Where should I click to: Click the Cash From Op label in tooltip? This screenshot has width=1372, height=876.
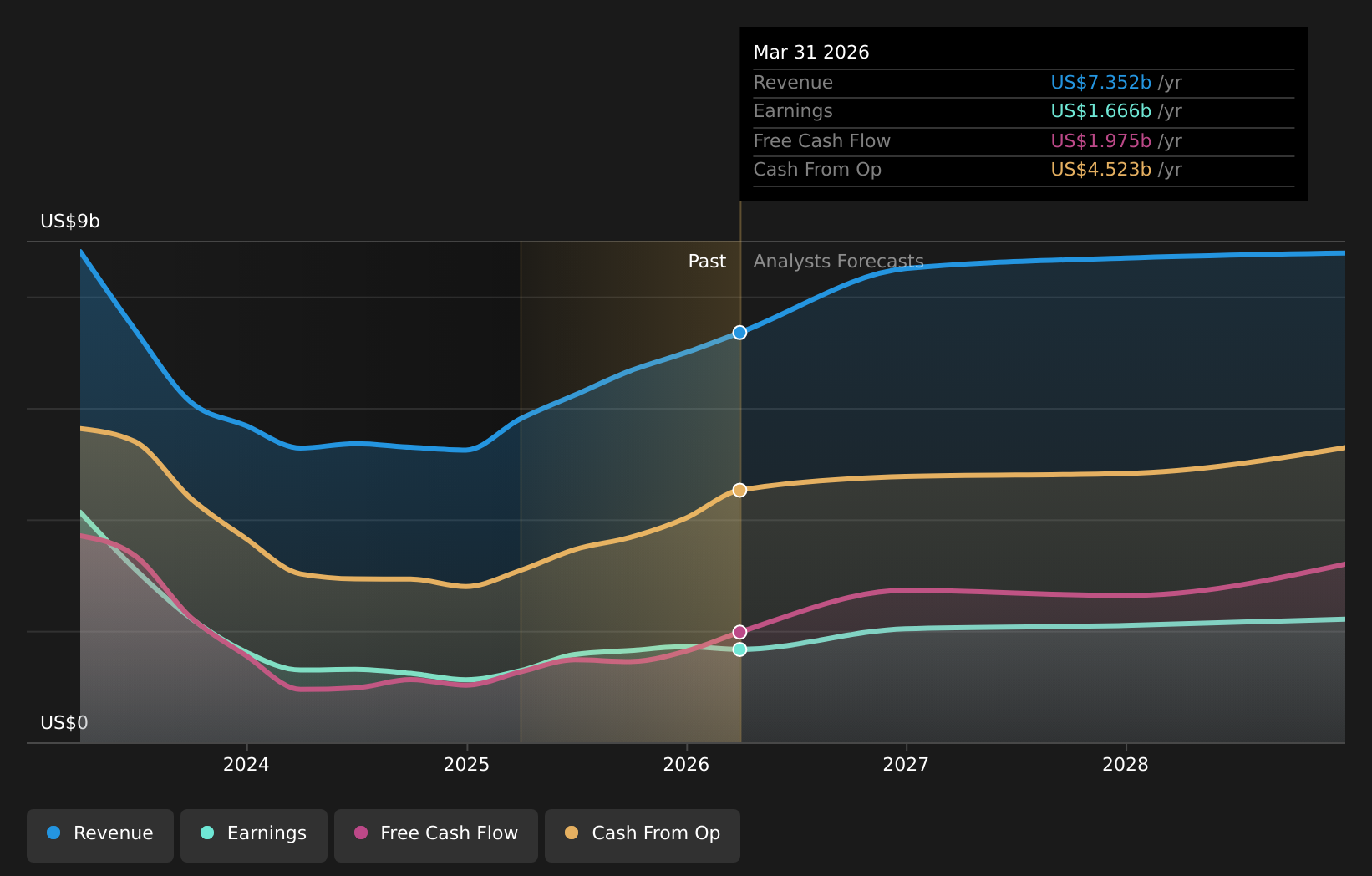coord(817,170)
